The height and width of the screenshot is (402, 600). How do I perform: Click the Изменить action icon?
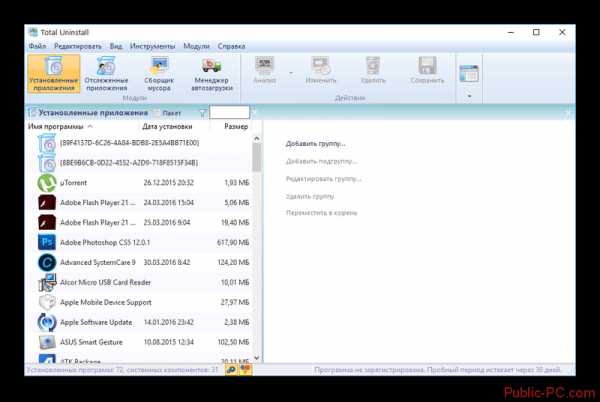coord(321,66)
